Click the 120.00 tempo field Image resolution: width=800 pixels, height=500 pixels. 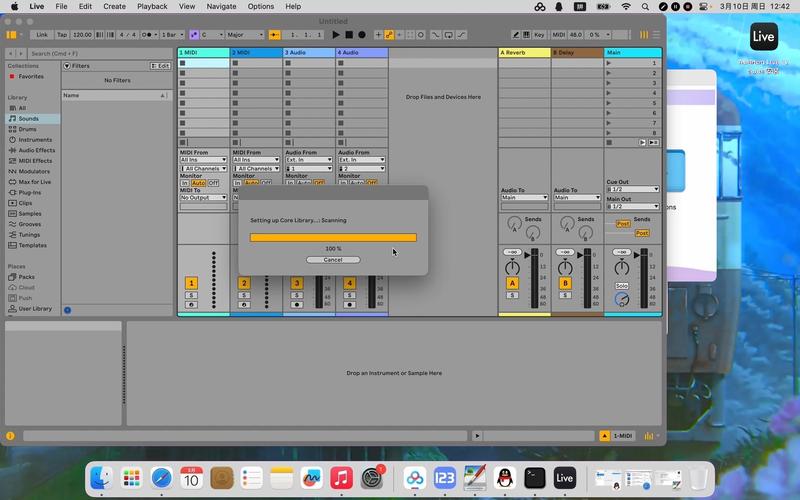point(82,35)
